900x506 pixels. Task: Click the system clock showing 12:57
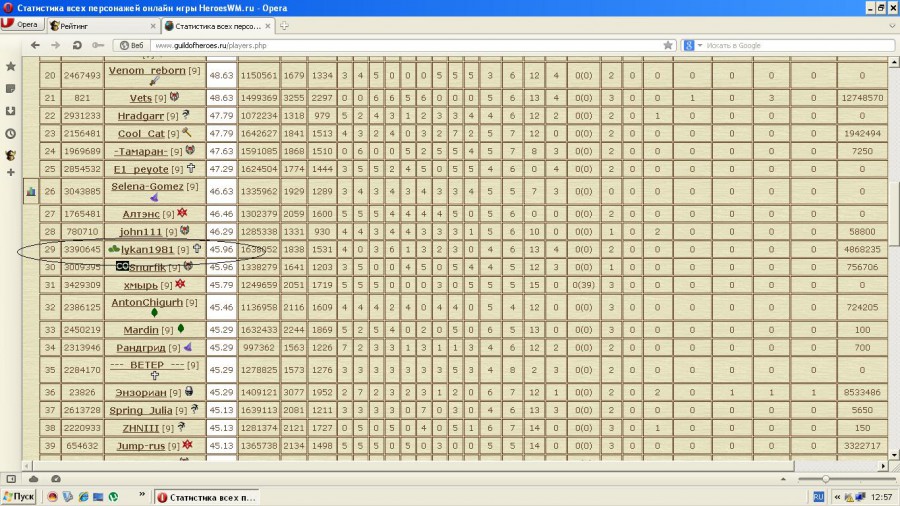click(881, 497)
